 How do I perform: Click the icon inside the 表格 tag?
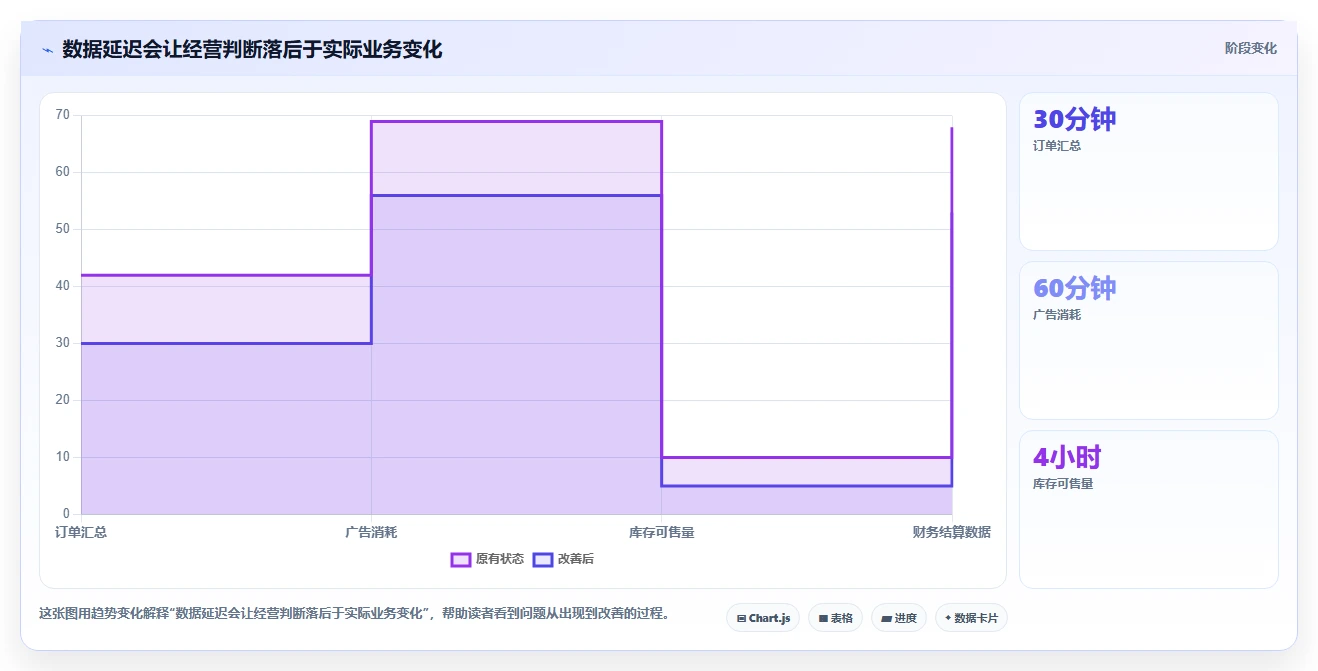(823, 618)
